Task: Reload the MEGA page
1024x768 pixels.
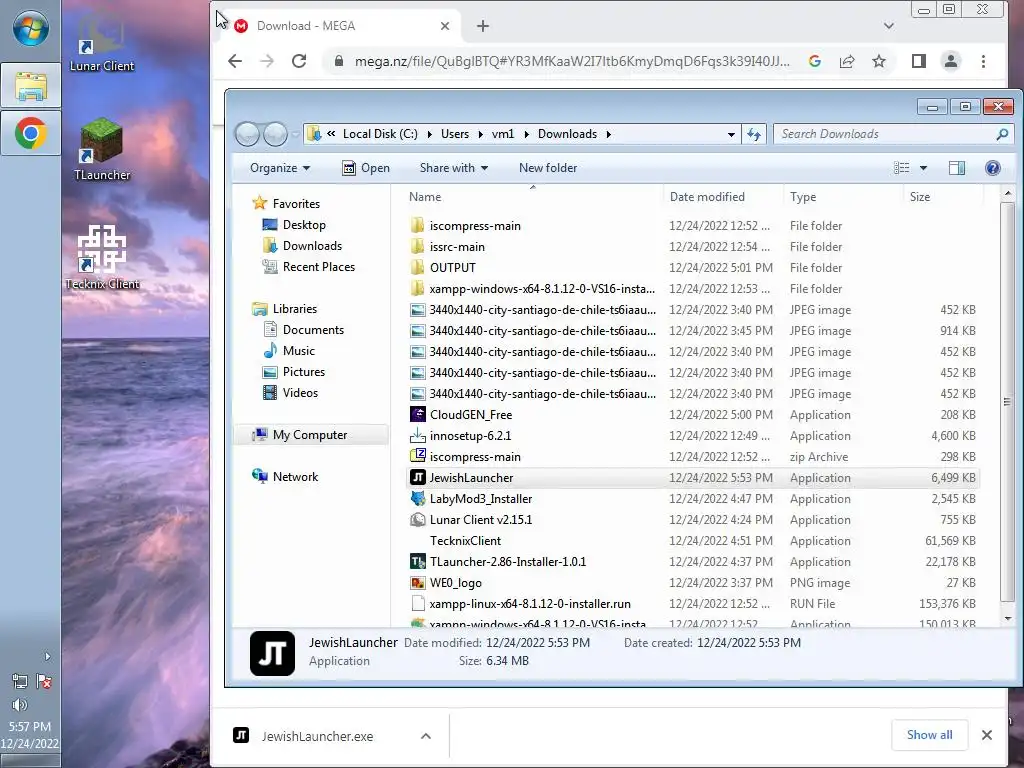Action: 299,61
